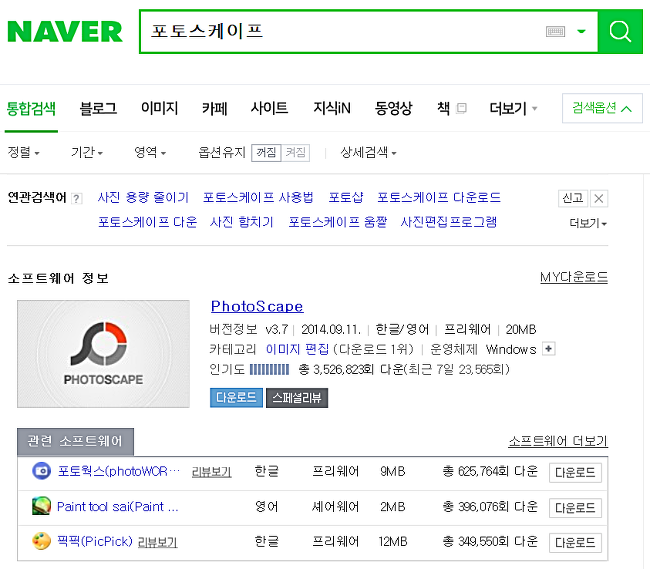Switch to the 지식iN tab
The image size is (650, 569).
(x=332, y=109)
